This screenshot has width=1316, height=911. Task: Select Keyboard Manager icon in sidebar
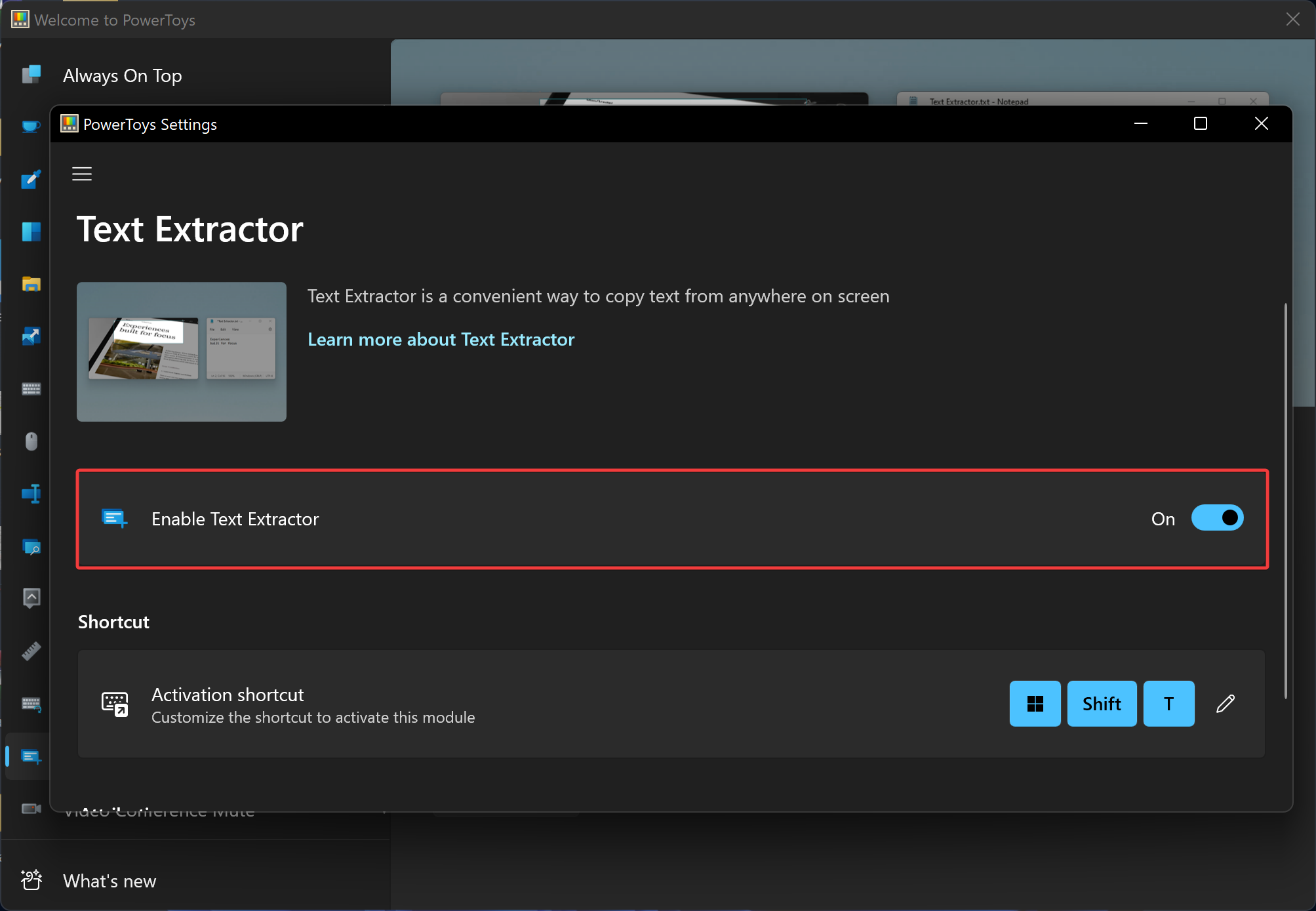point(31,389)
